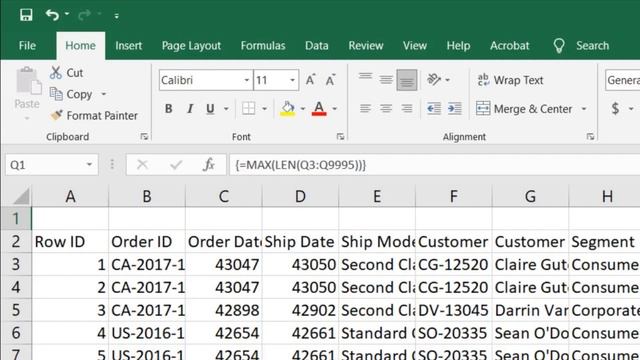Click Decrease Indent icon
640x360 pixels.
coord(433,109)
